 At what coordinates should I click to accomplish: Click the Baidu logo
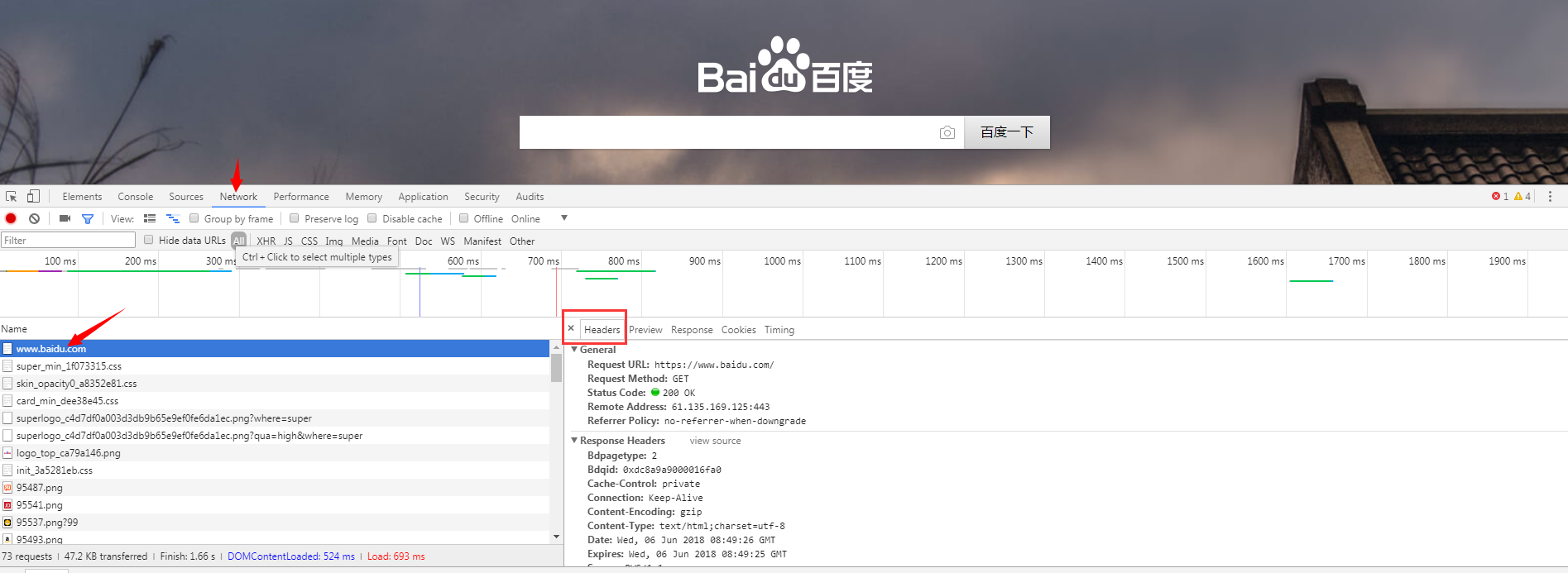[784, 65]
